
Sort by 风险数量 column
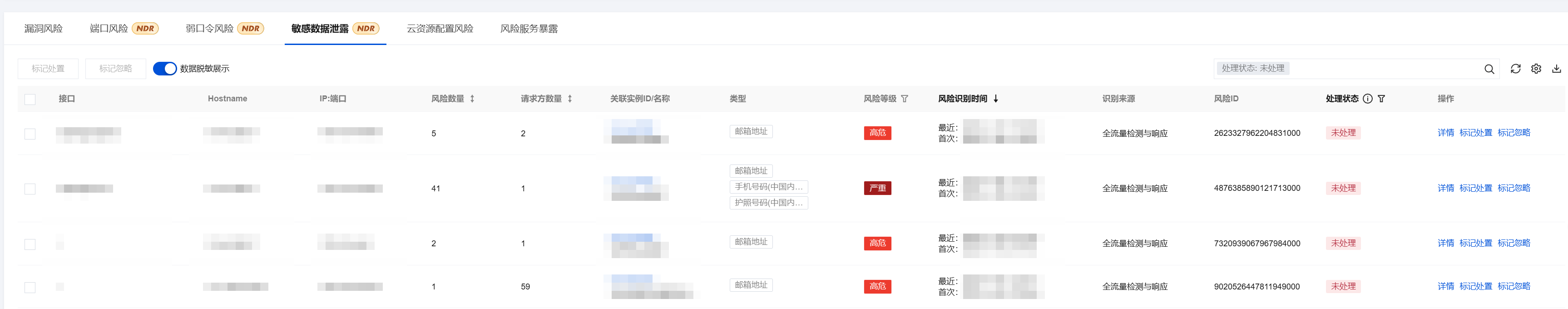[x=472, y=99]
